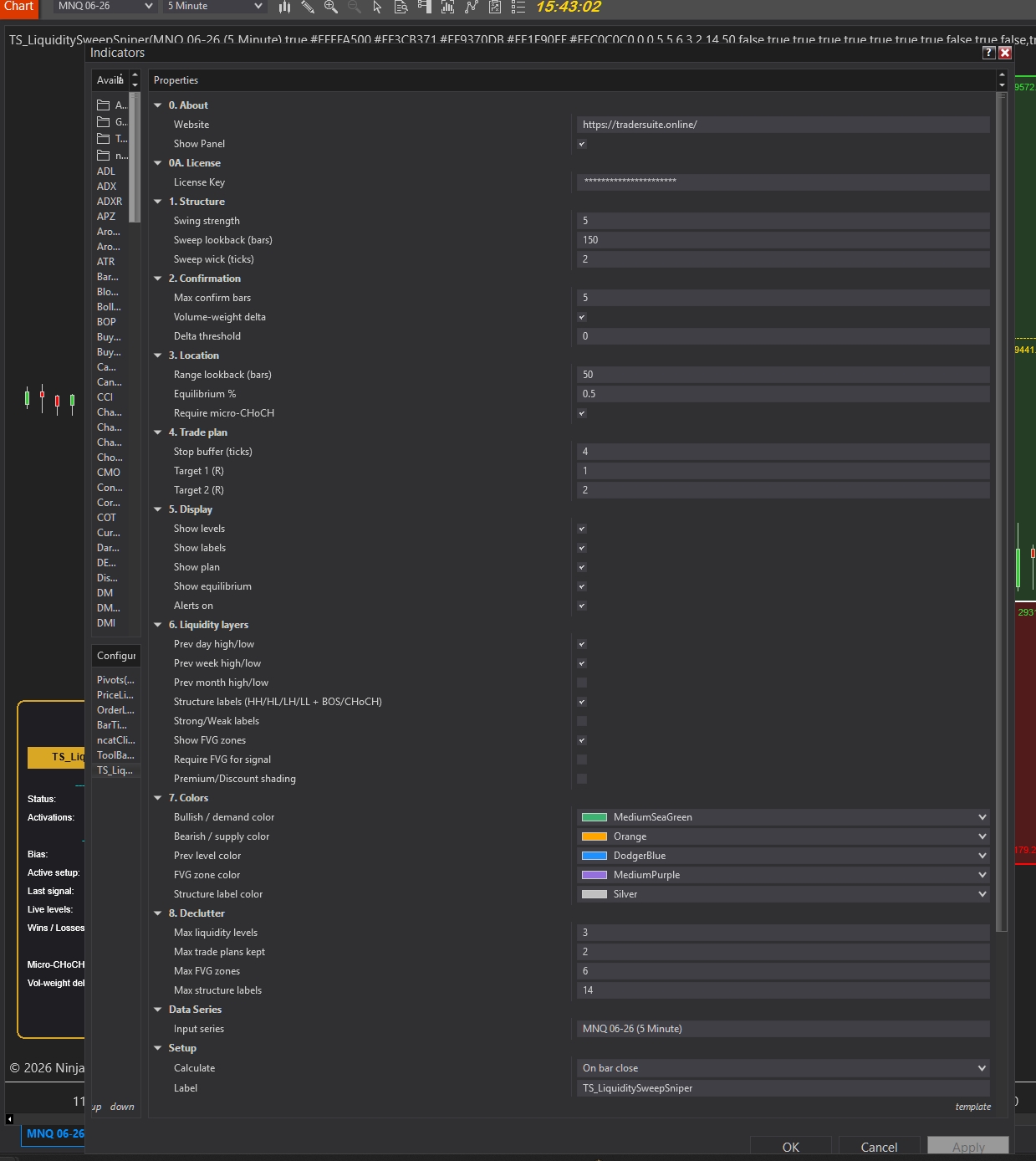Open the MNQ 06-26 instrument selector

tap(105, 6)
